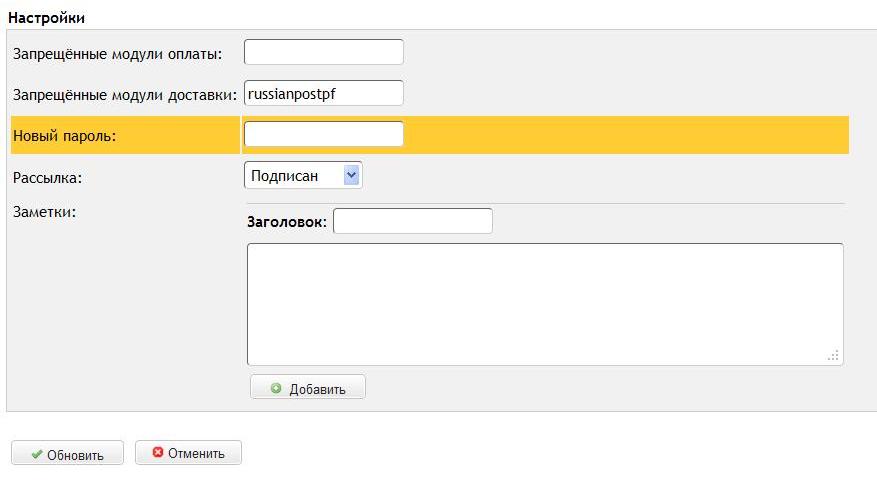Click the green plus icon on Добавить
This screenshot has width=877, height=494.
pos(277,389)
